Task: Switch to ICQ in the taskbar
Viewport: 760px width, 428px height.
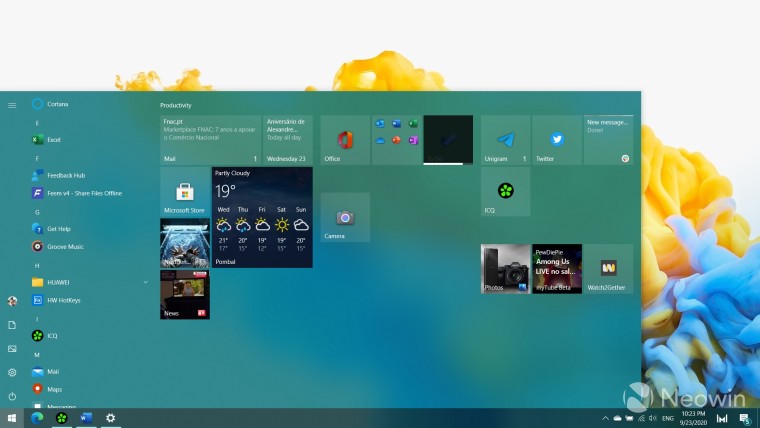Action: coord(62,418)
